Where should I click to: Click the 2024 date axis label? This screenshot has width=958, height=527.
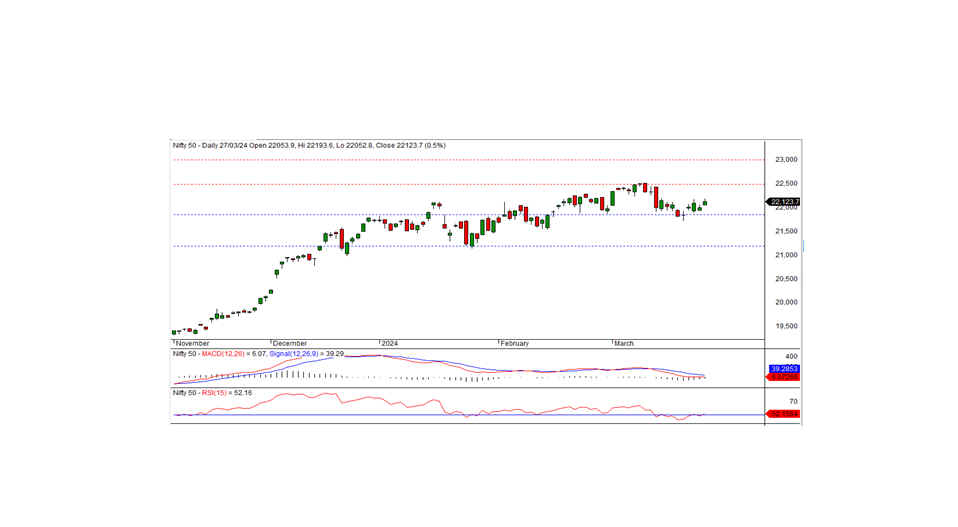[389, 344]
